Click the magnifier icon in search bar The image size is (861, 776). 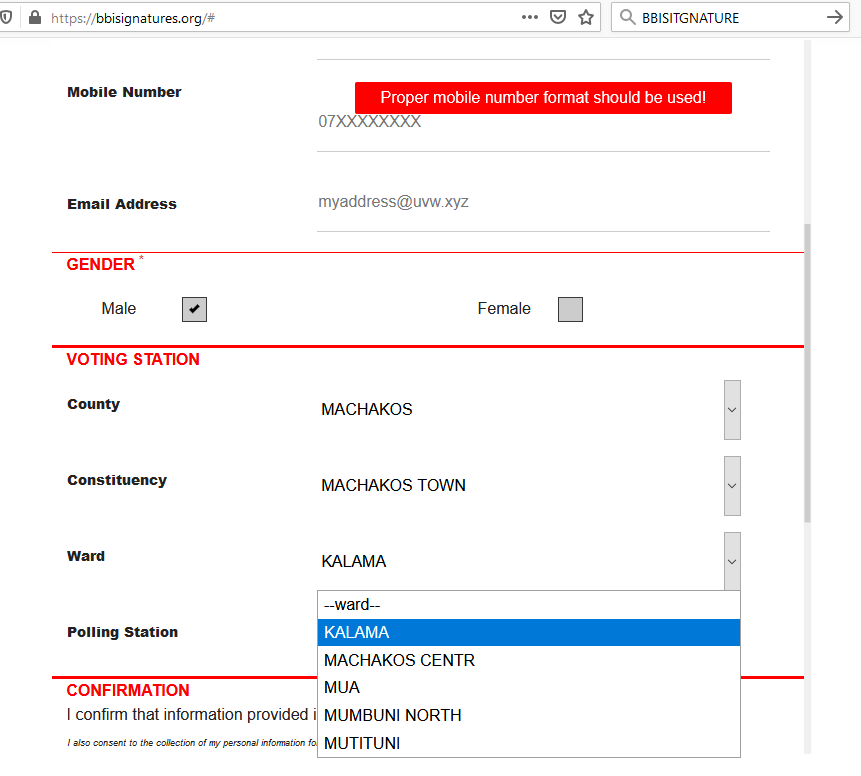click(628, 17)
